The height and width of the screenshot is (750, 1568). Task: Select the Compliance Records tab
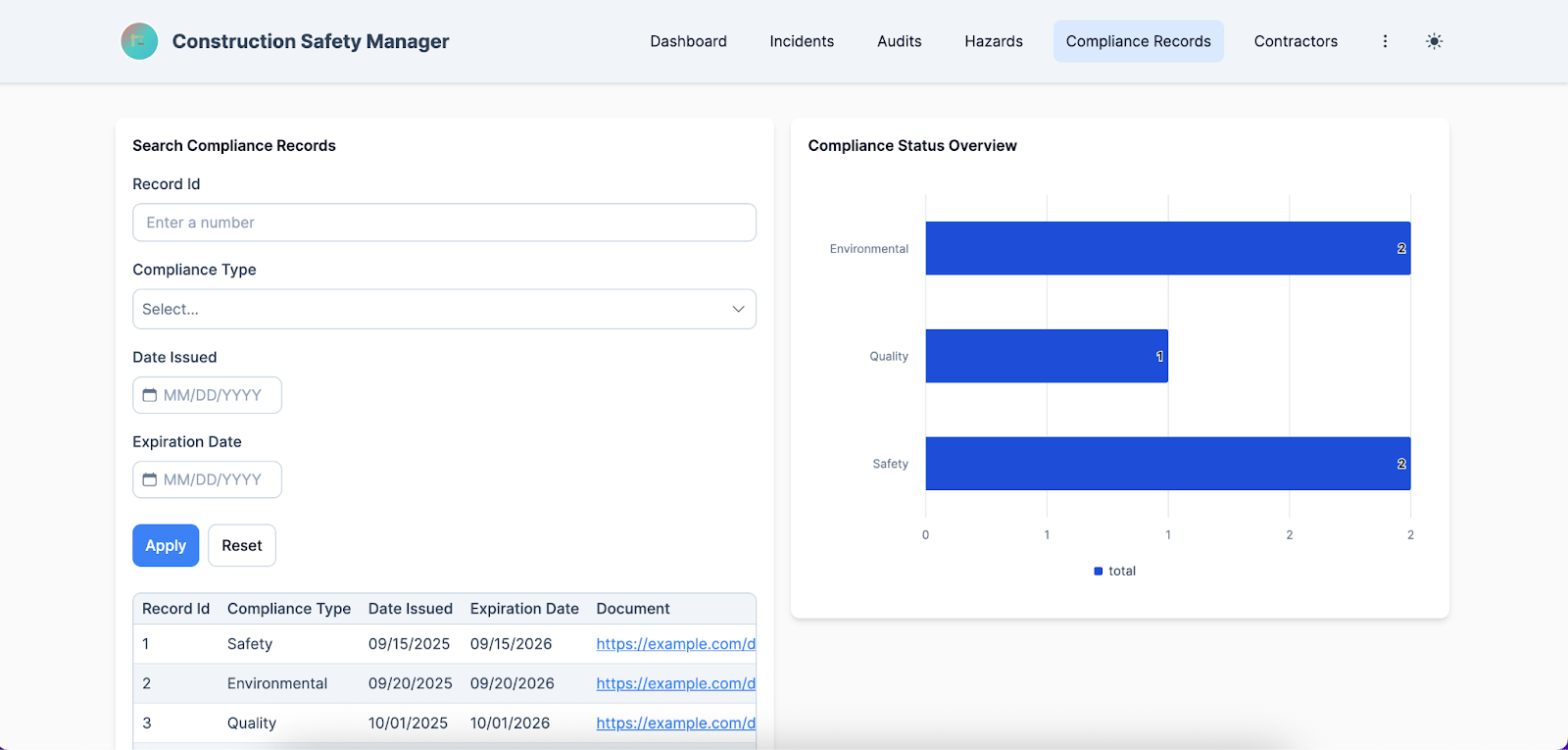click(x=1138, y=41)
